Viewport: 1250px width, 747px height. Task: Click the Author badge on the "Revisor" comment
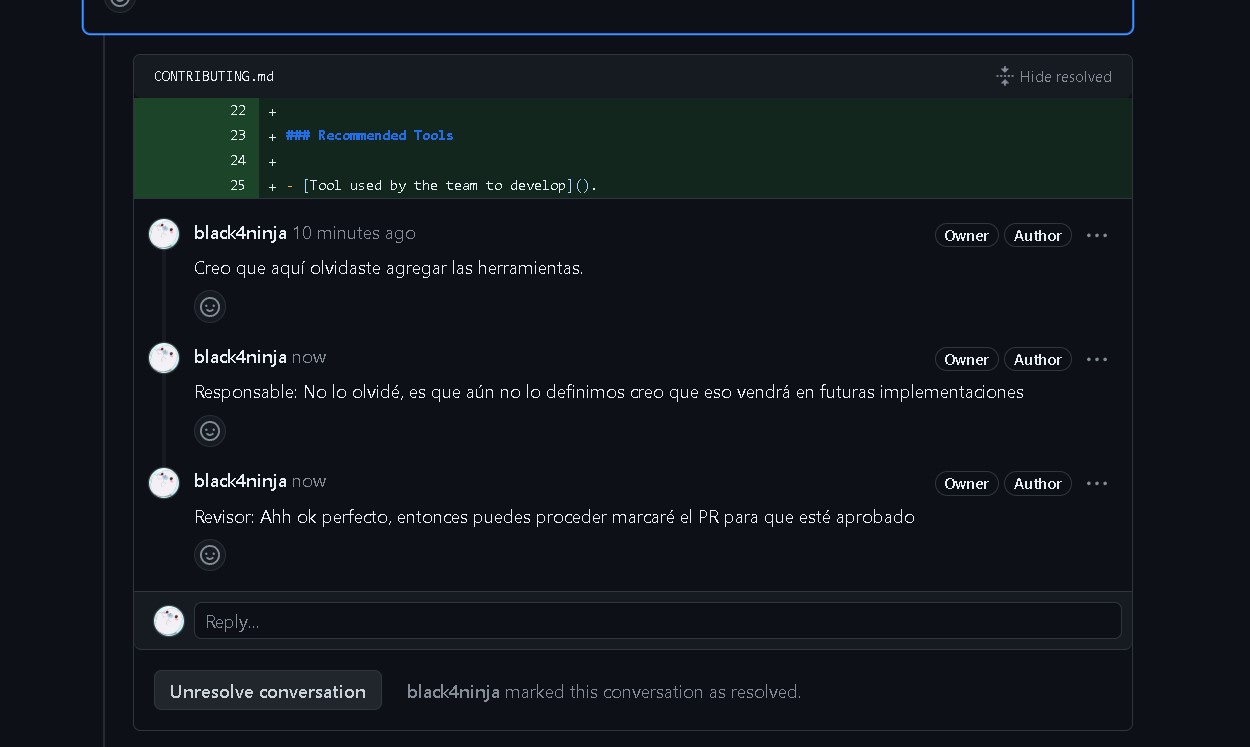pyautogui.click(x=1037, y=484)
